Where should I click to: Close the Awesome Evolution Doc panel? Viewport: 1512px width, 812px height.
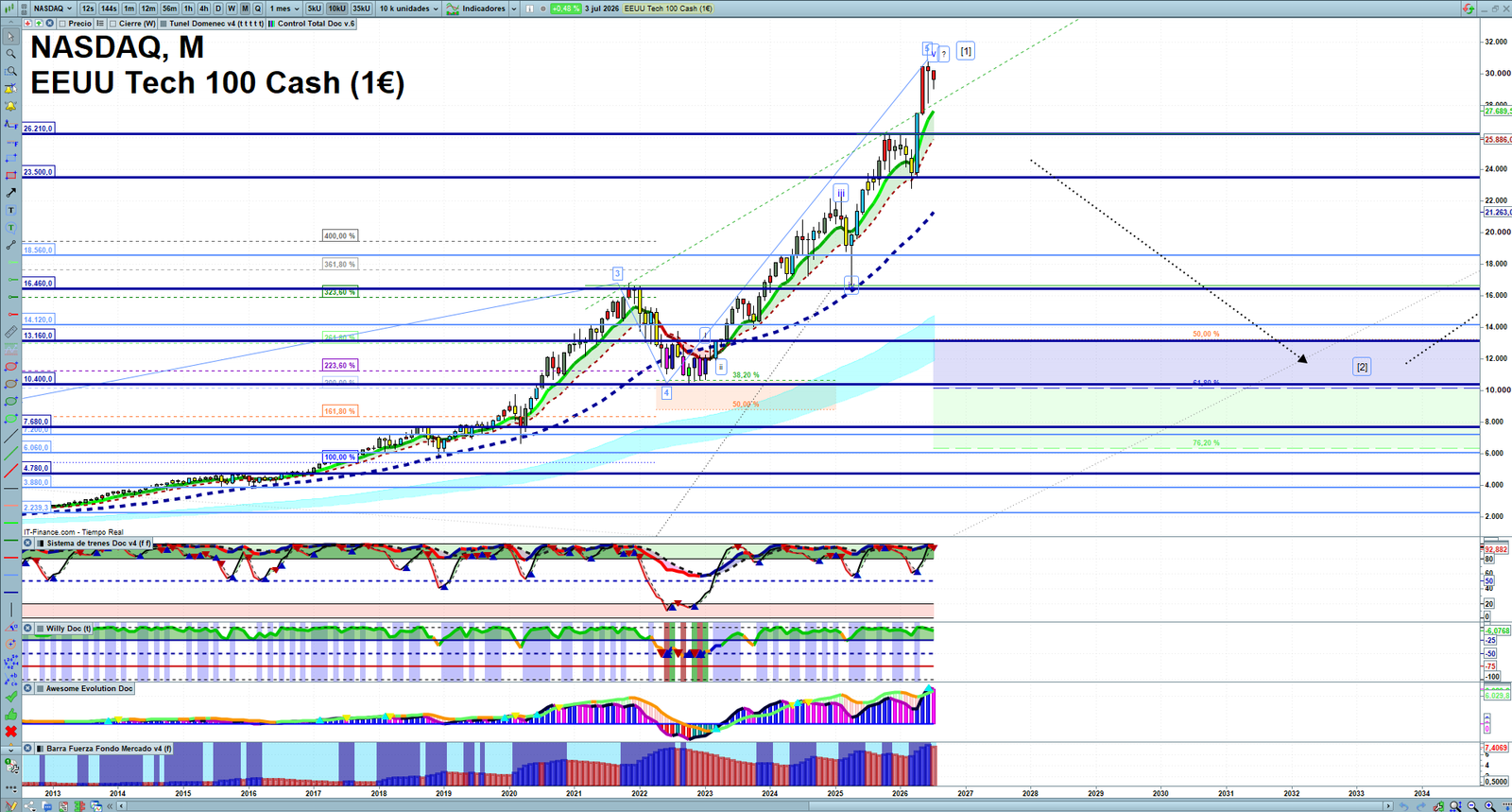point(27,688)
